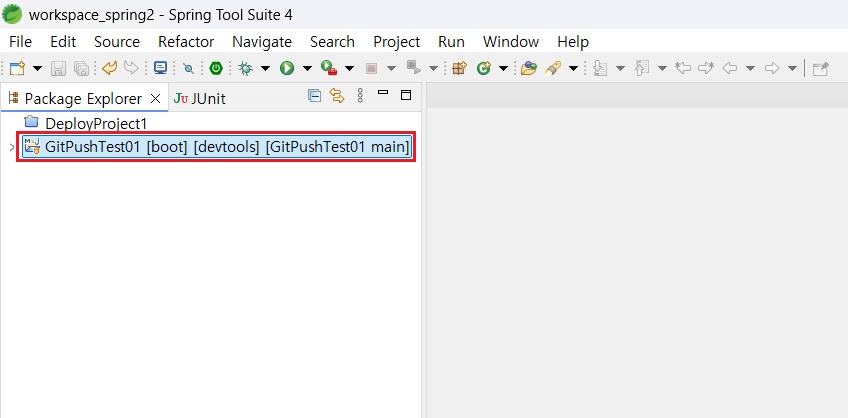The image size is (848, 418).
Task: Click the Open Type folder icon
Action: tap(529, 68)
